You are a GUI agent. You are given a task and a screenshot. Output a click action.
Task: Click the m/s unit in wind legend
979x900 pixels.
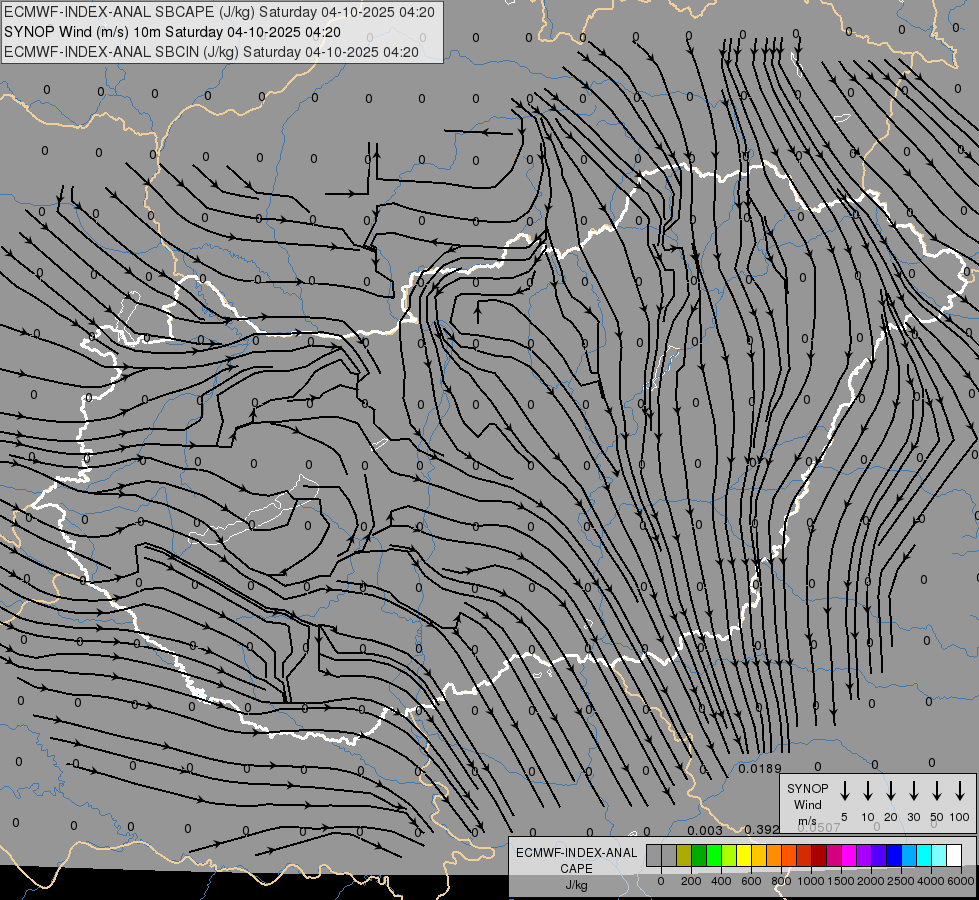pos(807,821)
